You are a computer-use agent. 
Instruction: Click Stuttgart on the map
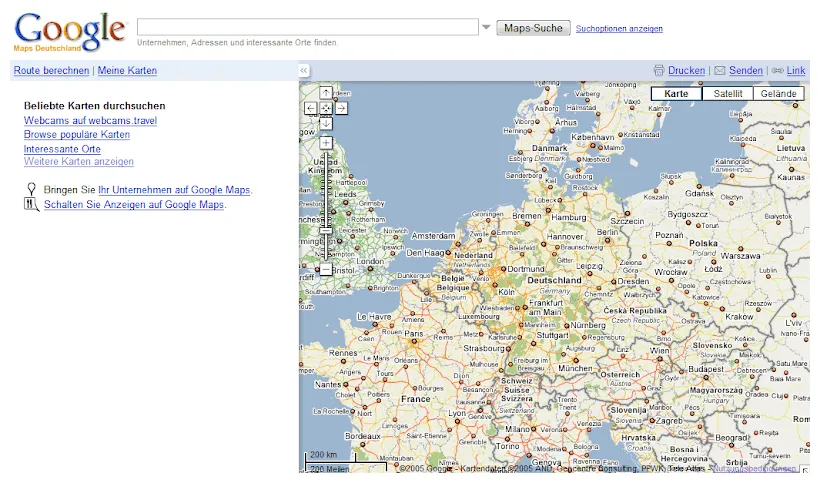552,335
